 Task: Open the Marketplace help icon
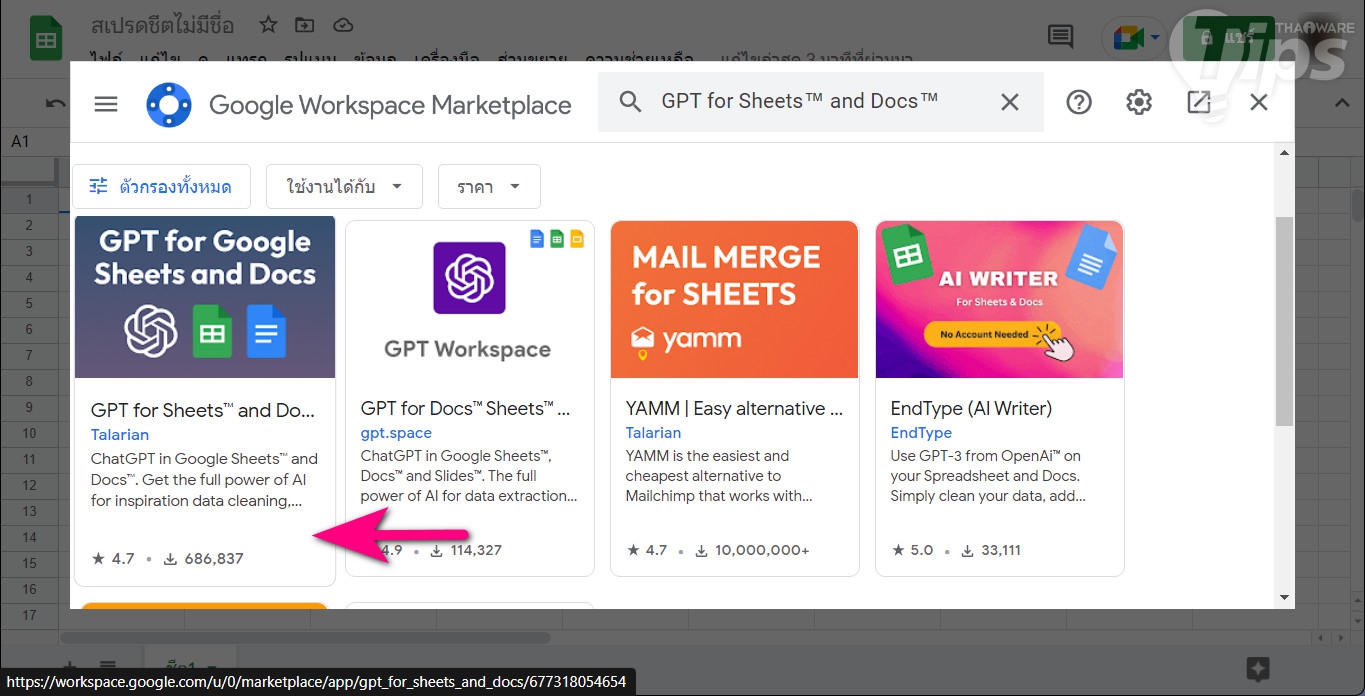[1079, 102]
